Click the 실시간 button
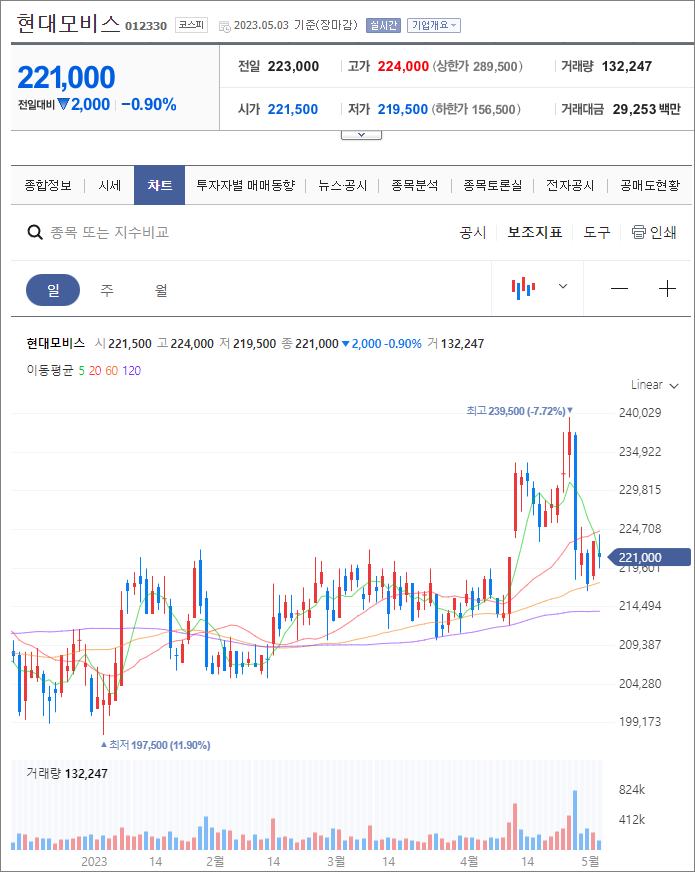The height and width of the screenshot is (872, 695). [x=384, y=25]
